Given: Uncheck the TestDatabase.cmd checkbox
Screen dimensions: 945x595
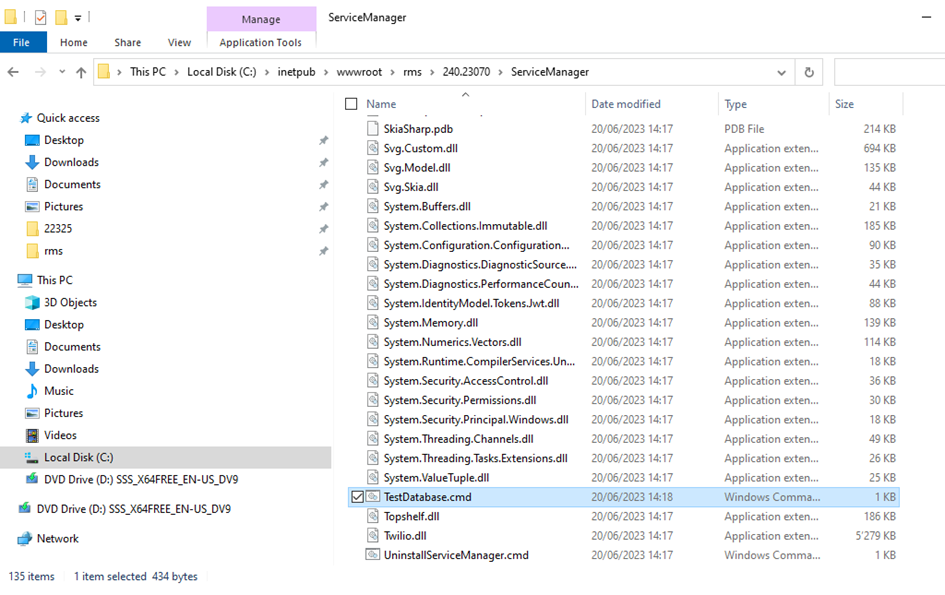Looking at the screenshot, I should [x=357, y=497].
